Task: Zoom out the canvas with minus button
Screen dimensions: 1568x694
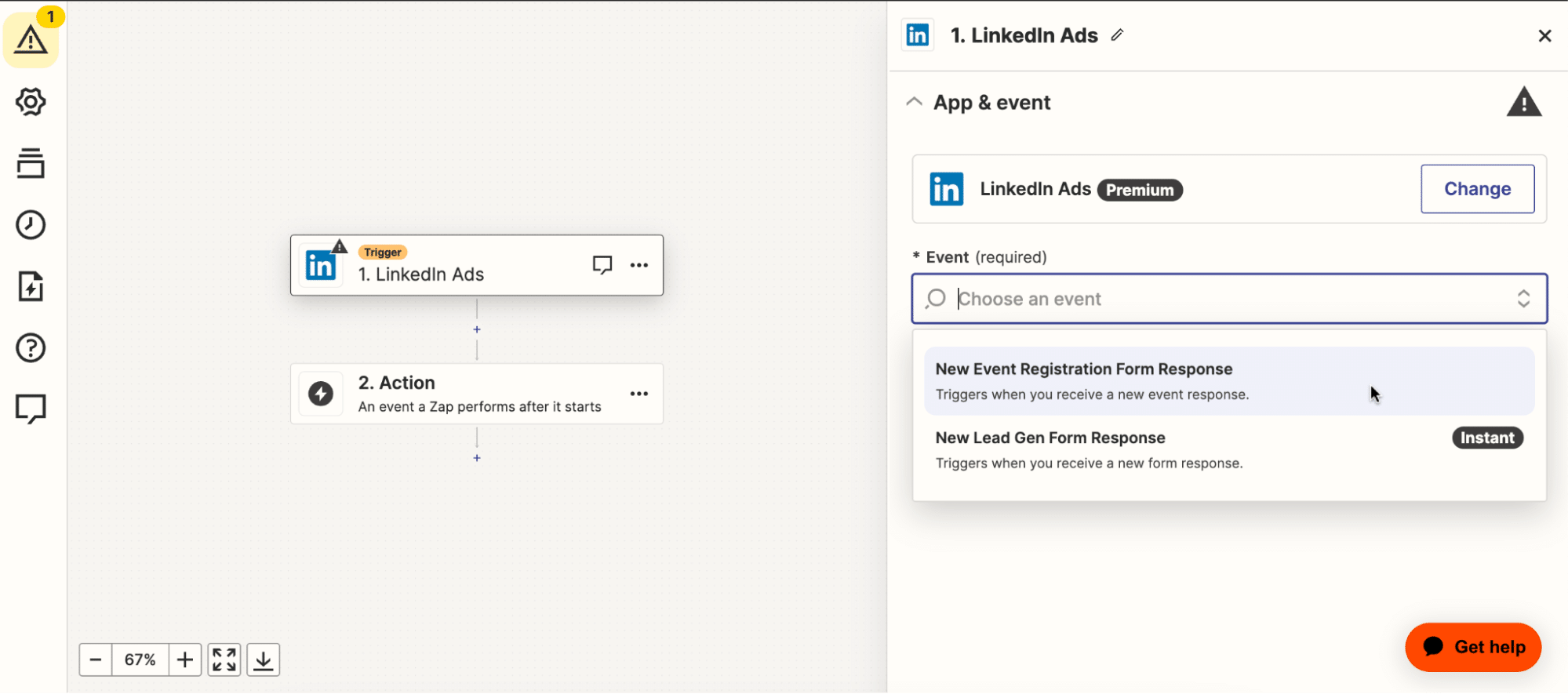Action: 96,659
